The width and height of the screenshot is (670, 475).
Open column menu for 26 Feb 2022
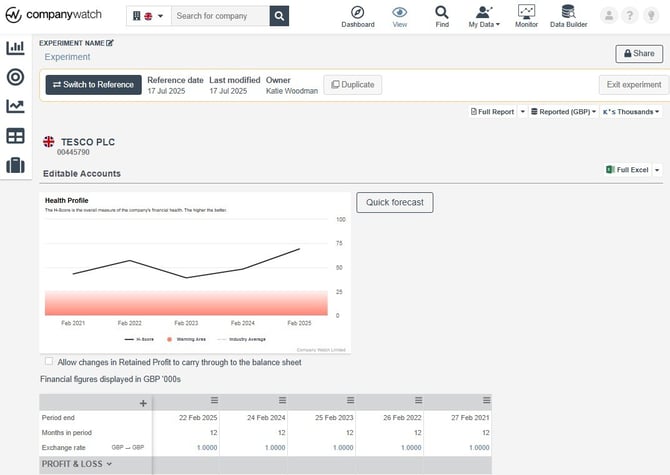point(418,400)
